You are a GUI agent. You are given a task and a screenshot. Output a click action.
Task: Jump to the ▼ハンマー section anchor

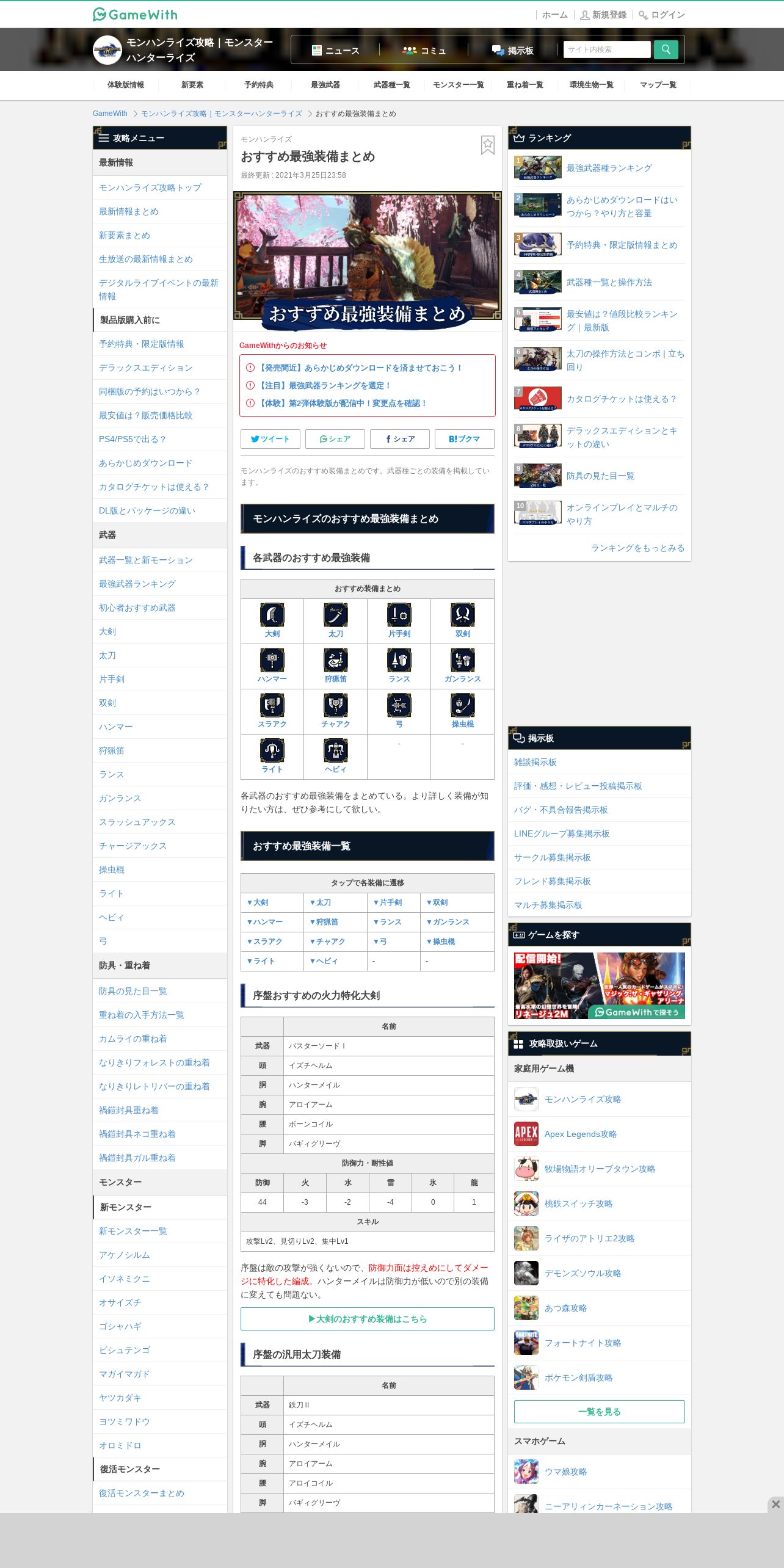click(x=265, y=922)
